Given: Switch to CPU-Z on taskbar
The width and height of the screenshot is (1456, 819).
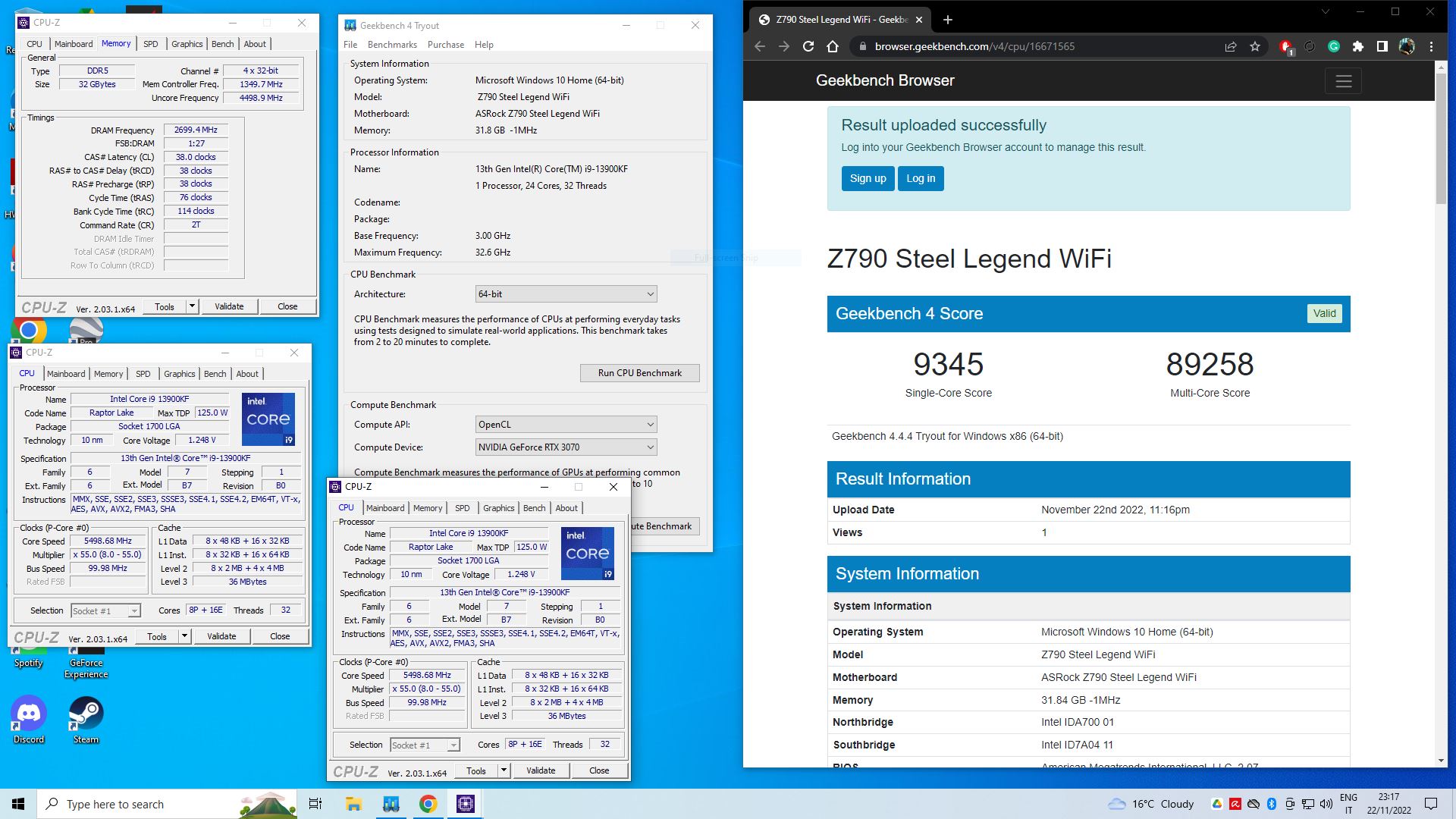Looking at the screenshot, I should point(466,804).
